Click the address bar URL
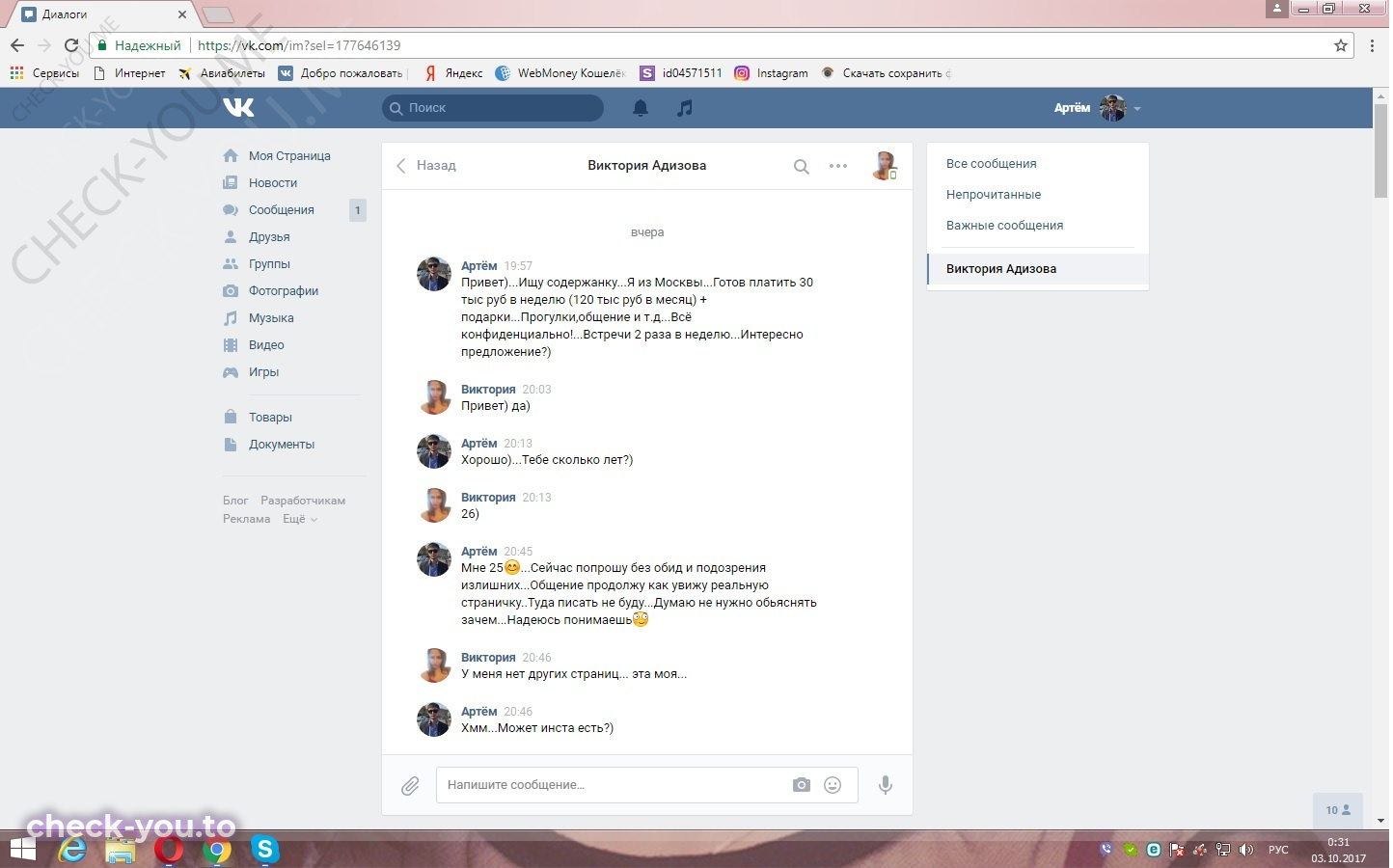This screenshot has height=868, width=1393. [299, 45]
